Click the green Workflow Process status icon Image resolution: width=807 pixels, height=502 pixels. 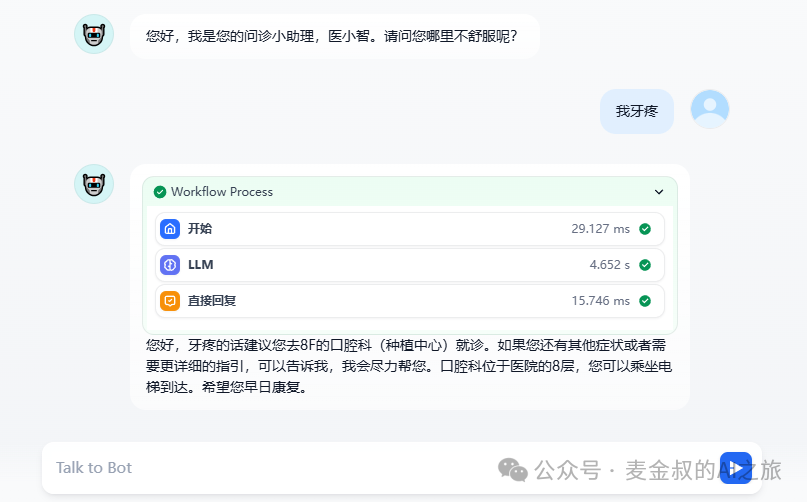pos(160,192)
